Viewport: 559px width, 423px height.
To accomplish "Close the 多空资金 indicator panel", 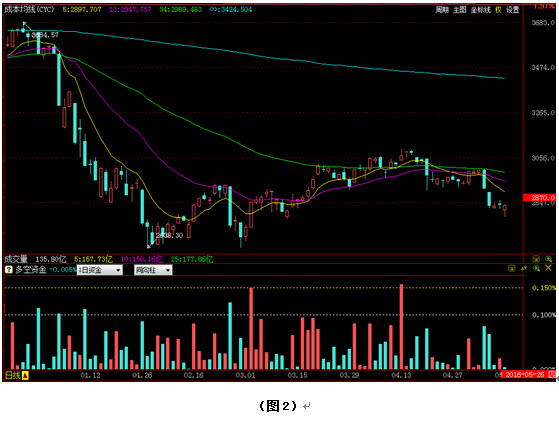I will click(x=548, y=268).
